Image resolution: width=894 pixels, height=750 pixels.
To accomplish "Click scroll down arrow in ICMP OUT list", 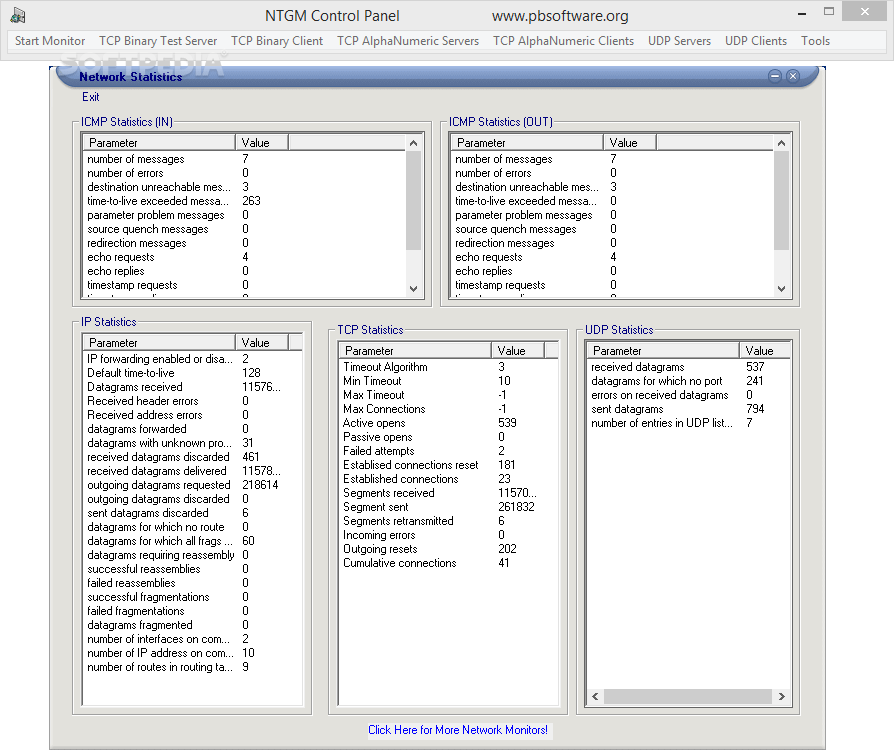I will (781, 289).
